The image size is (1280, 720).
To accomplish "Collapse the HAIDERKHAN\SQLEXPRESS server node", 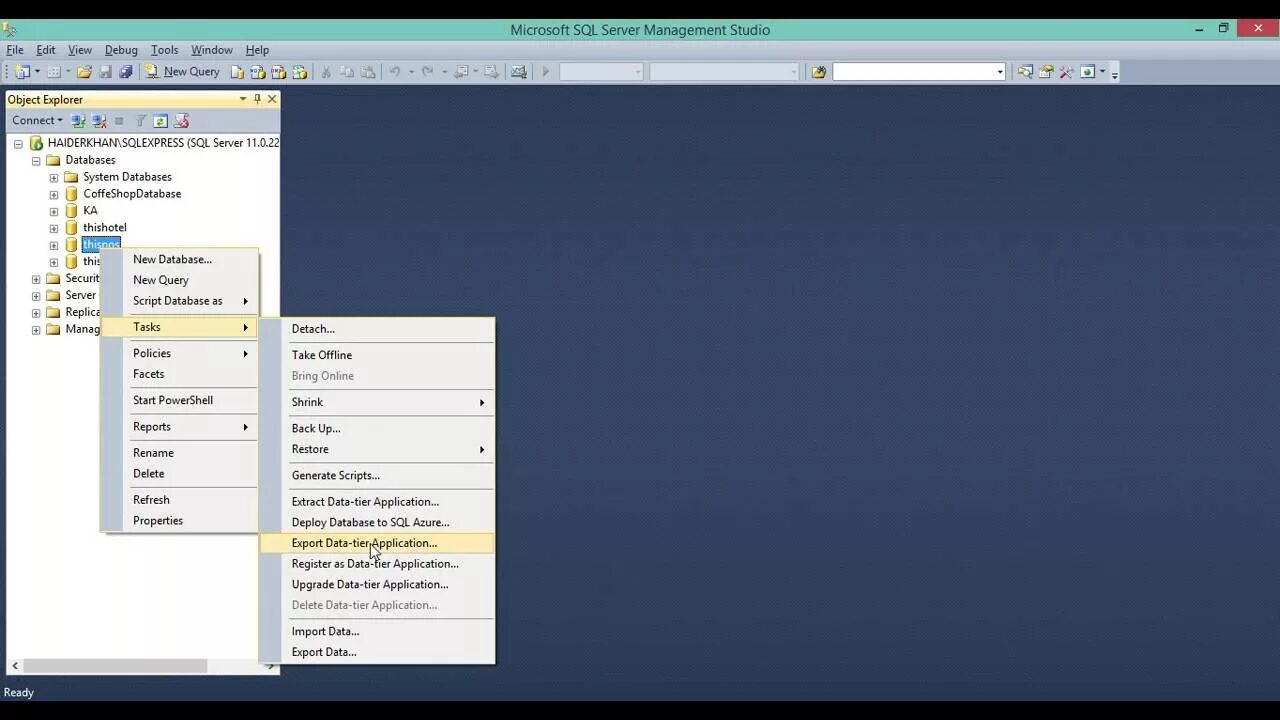I will [x=18, y=144].
